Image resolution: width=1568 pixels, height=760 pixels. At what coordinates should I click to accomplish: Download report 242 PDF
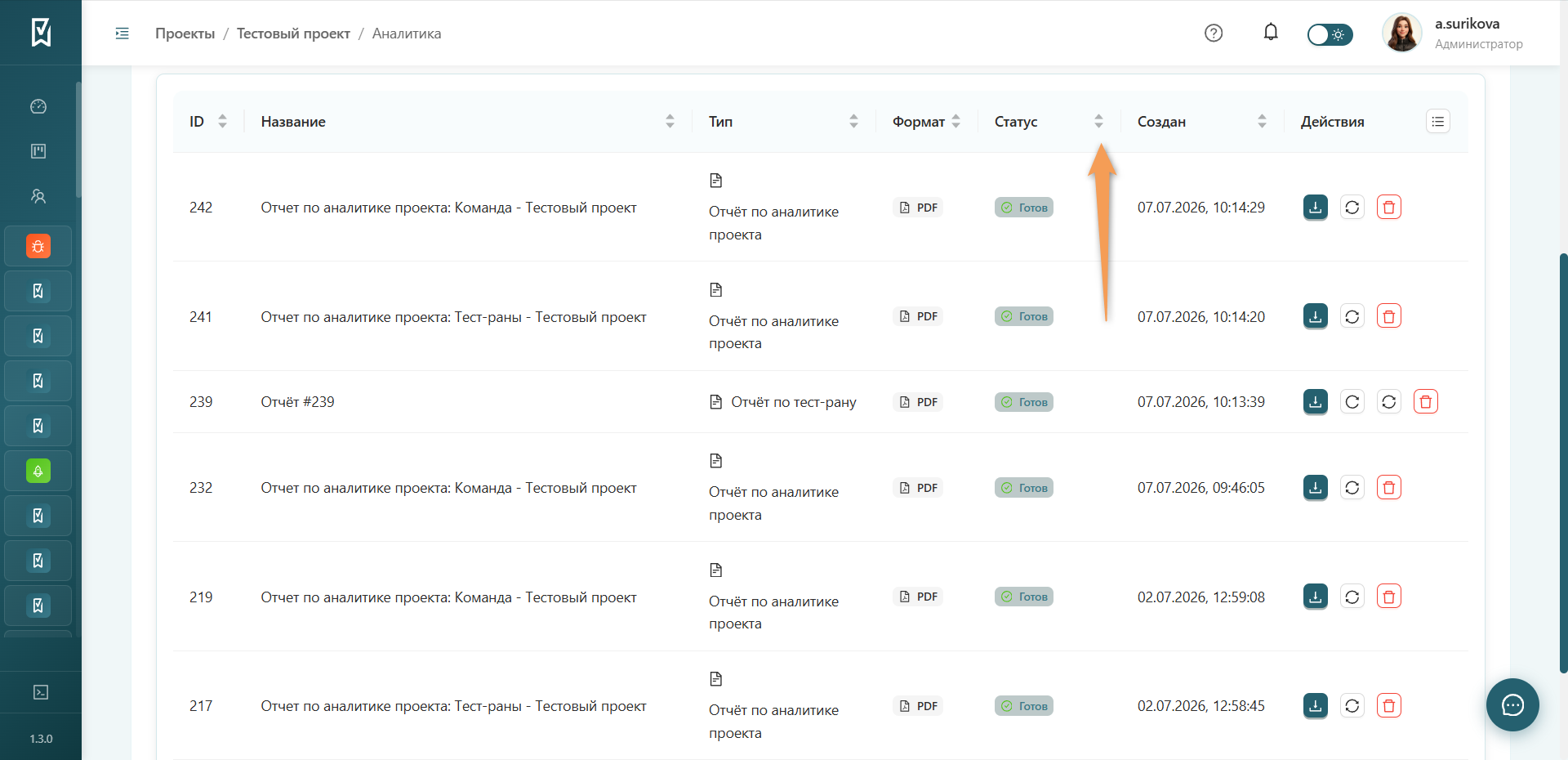[x=1315, y=208]
